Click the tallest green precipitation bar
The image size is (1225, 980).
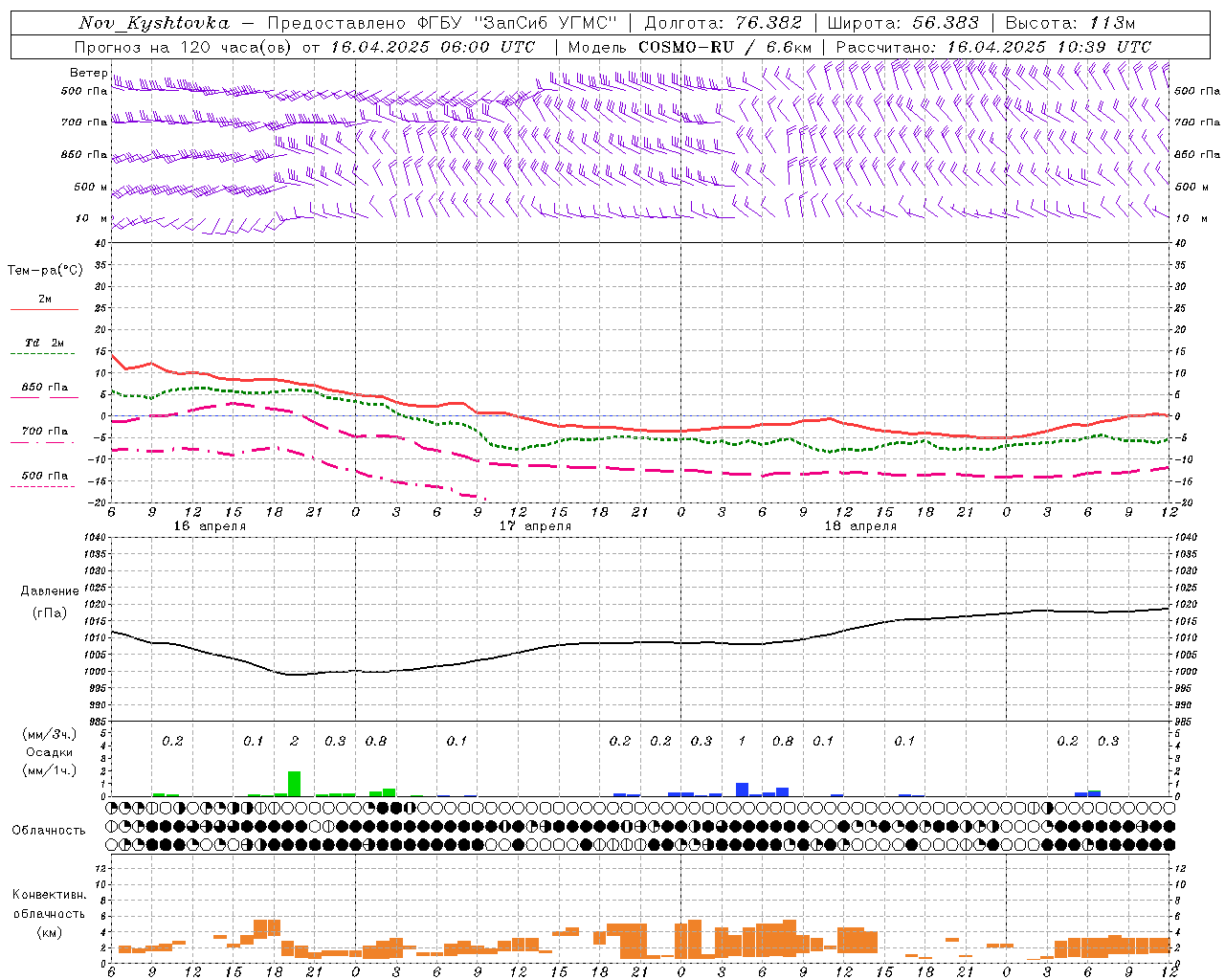click(x=294, y=783)
